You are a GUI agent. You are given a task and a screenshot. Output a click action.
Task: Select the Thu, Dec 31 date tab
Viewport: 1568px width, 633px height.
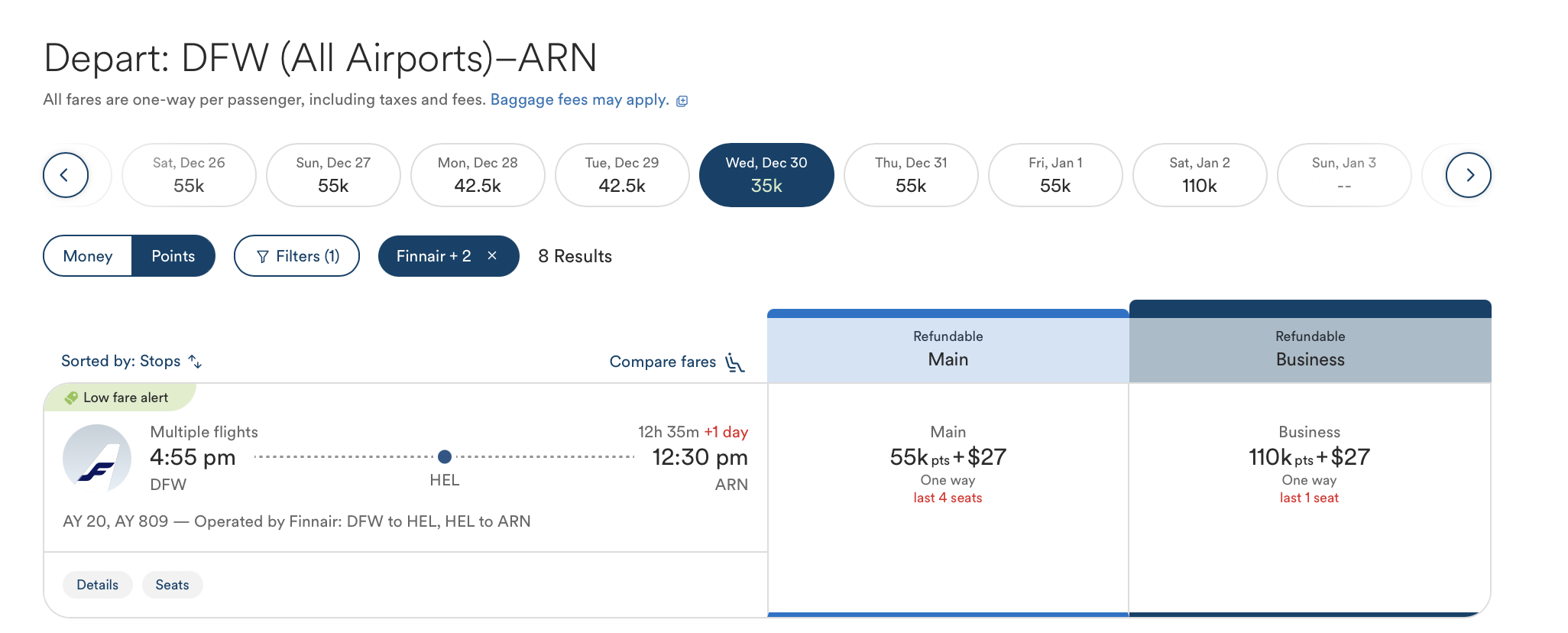click(x=911, y=174)
